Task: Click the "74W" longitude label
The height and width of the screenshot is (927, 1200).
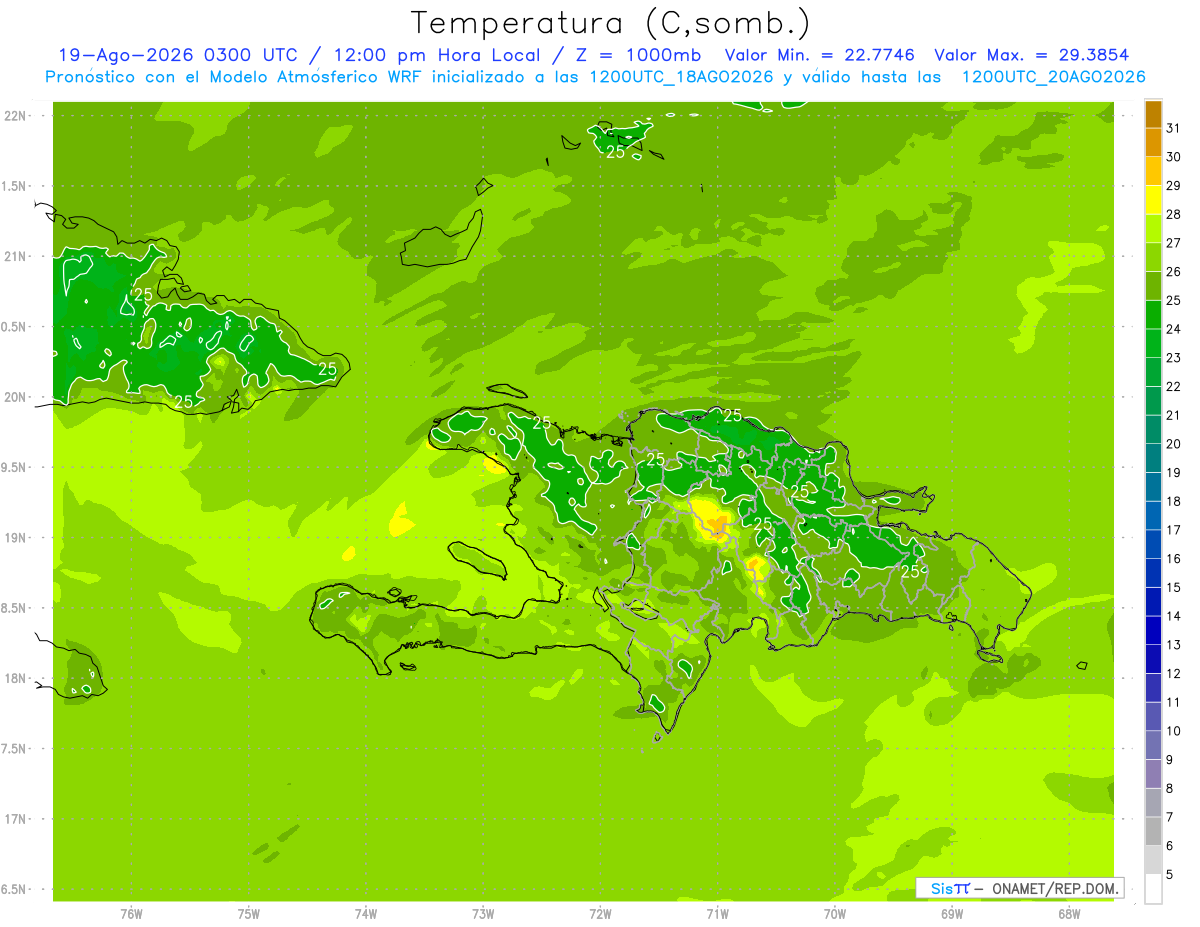Action: pyautogui.click(x=366, y=914)
